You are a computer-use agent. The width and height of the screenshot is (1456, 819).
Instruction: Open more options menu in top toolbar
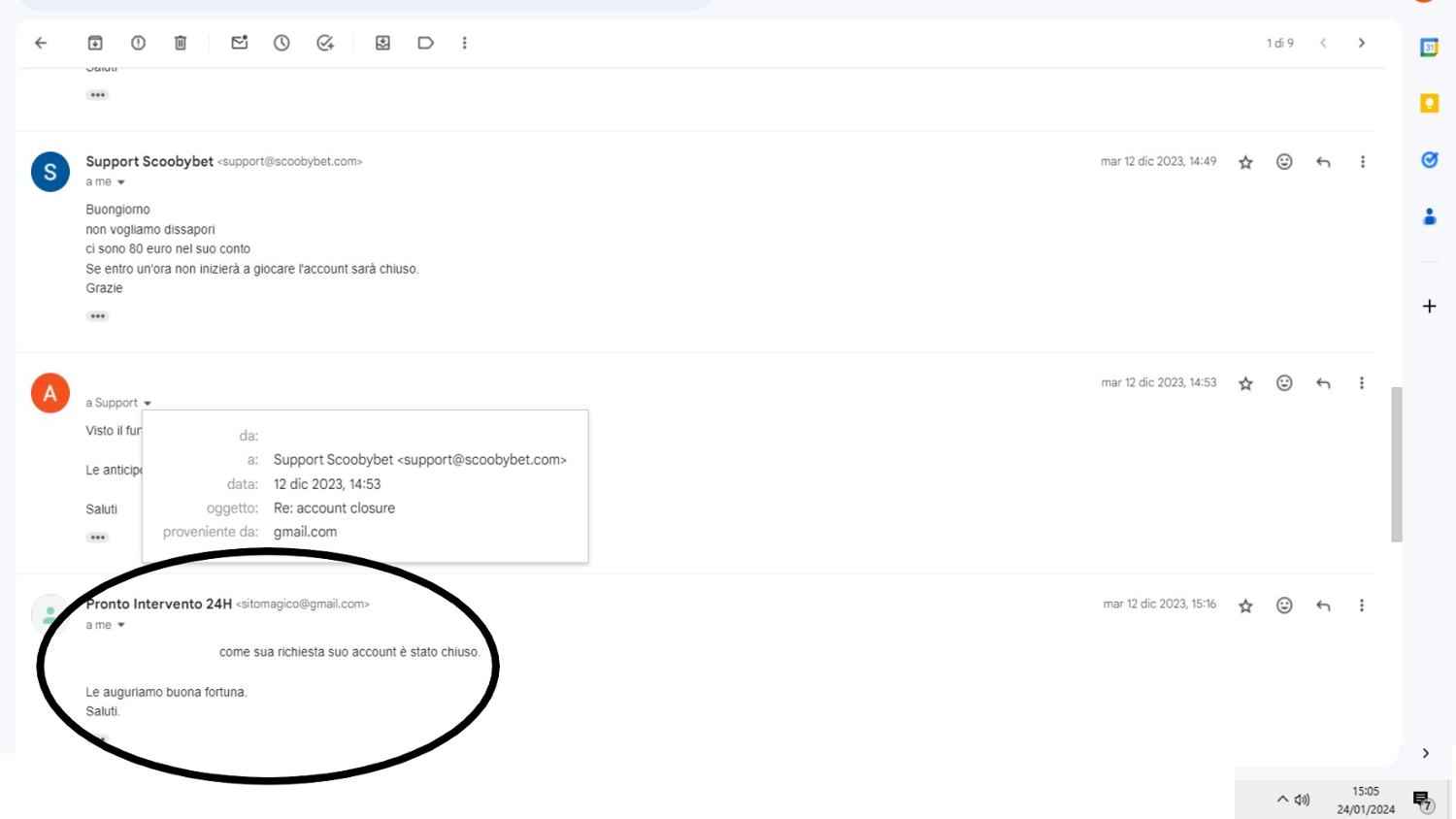pyautogui.click(x=465, y=43)
